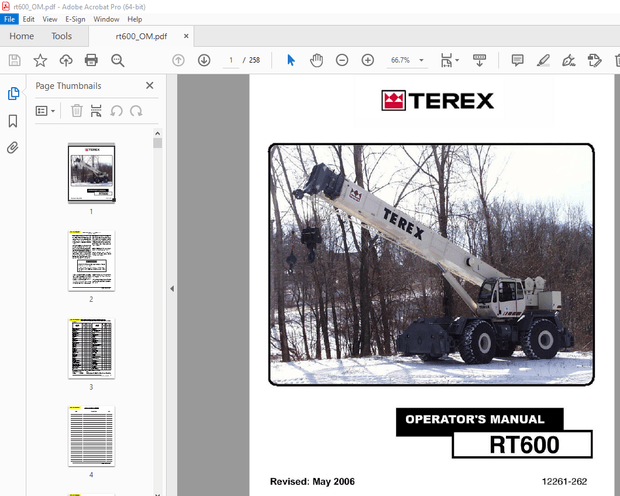Open the File menu

tap(9, 19)
